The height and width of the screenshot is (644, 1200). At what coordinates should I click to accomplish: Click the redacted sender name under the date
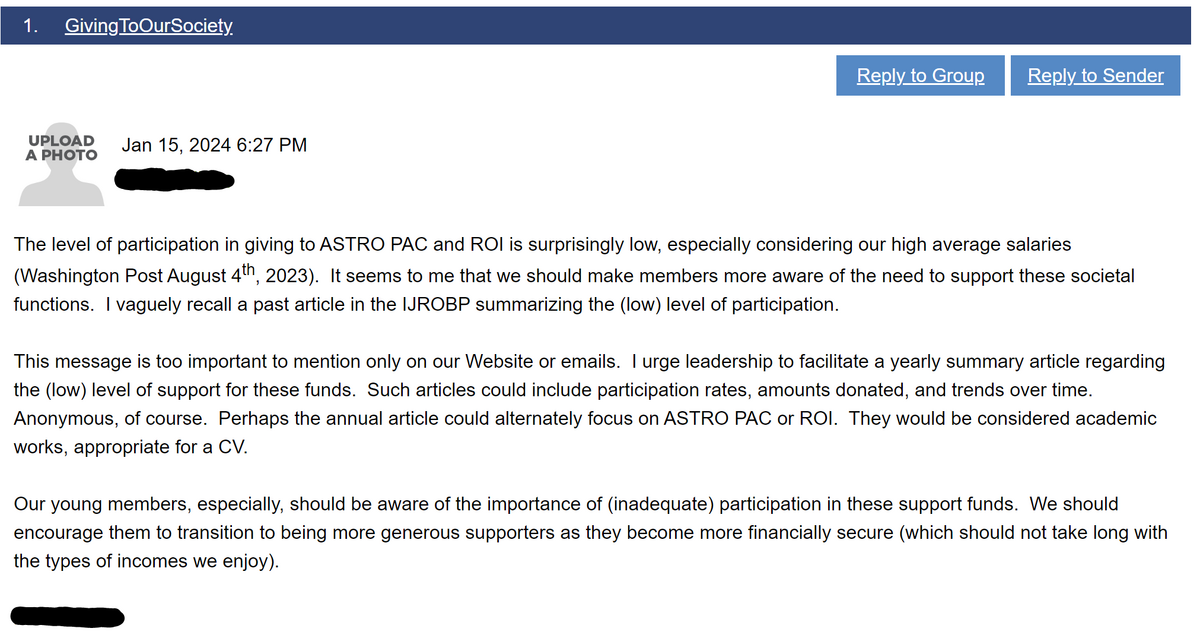[174, 181]
